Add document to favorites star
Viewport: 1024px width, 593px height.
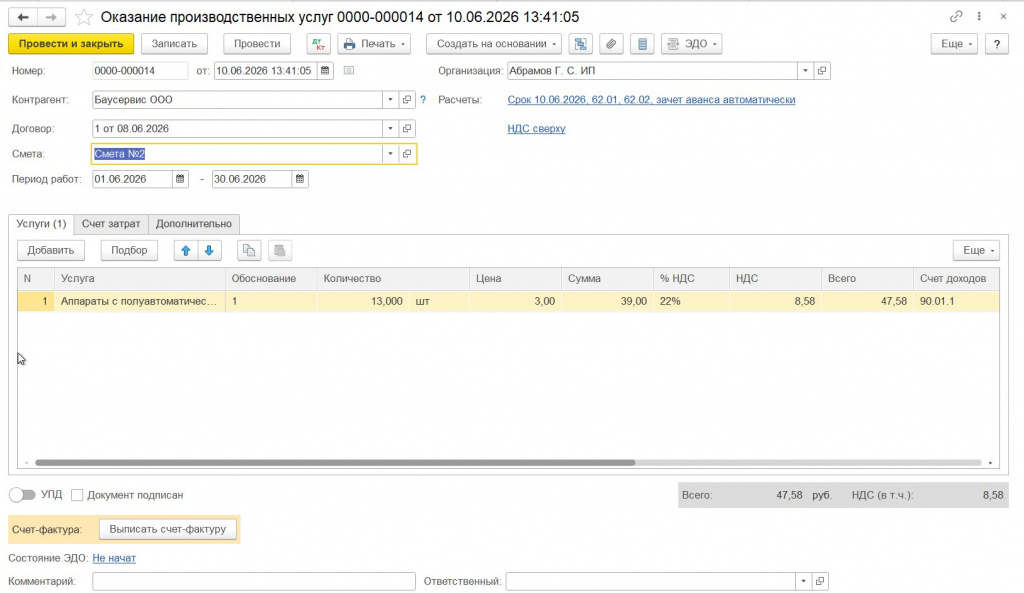tap(84, 17)
